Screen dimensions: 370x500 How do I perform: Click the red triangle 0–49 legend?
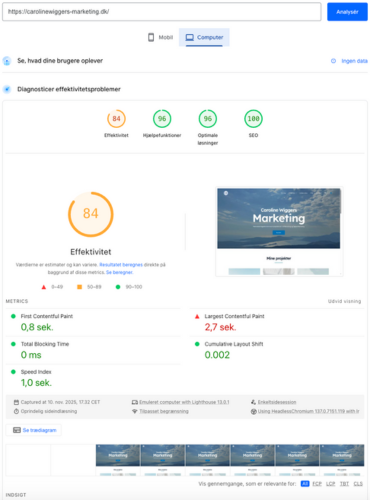coord(44,287)
